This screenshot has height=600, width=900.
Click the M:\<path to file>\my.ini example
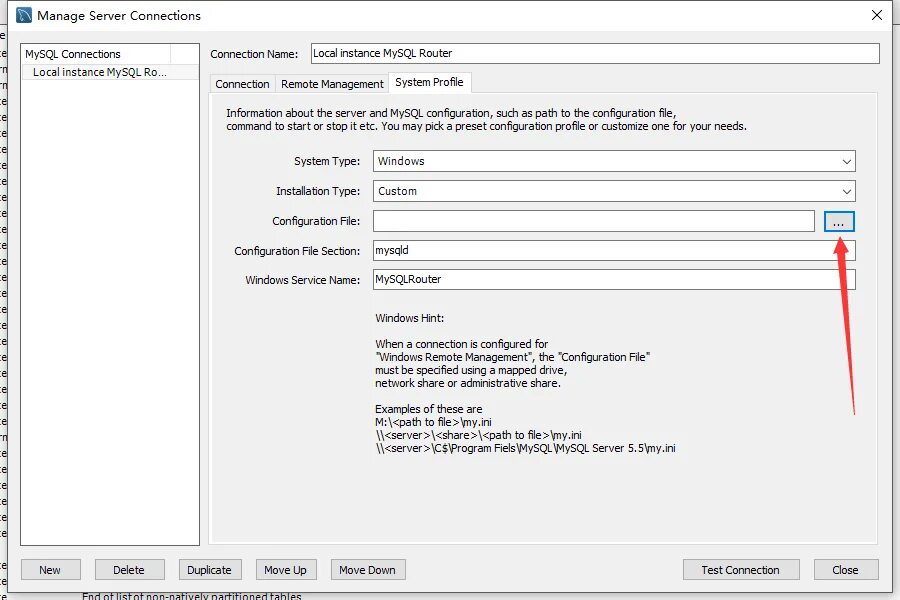tap(433, 422)
